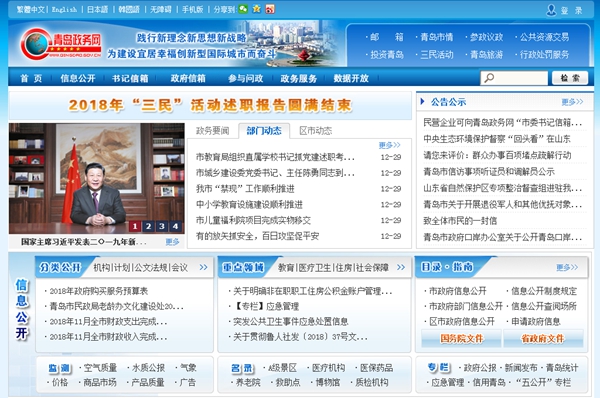Screen dimensions: 600x398
Task: Show slideshow image number 3
Action: click(162, 226)
